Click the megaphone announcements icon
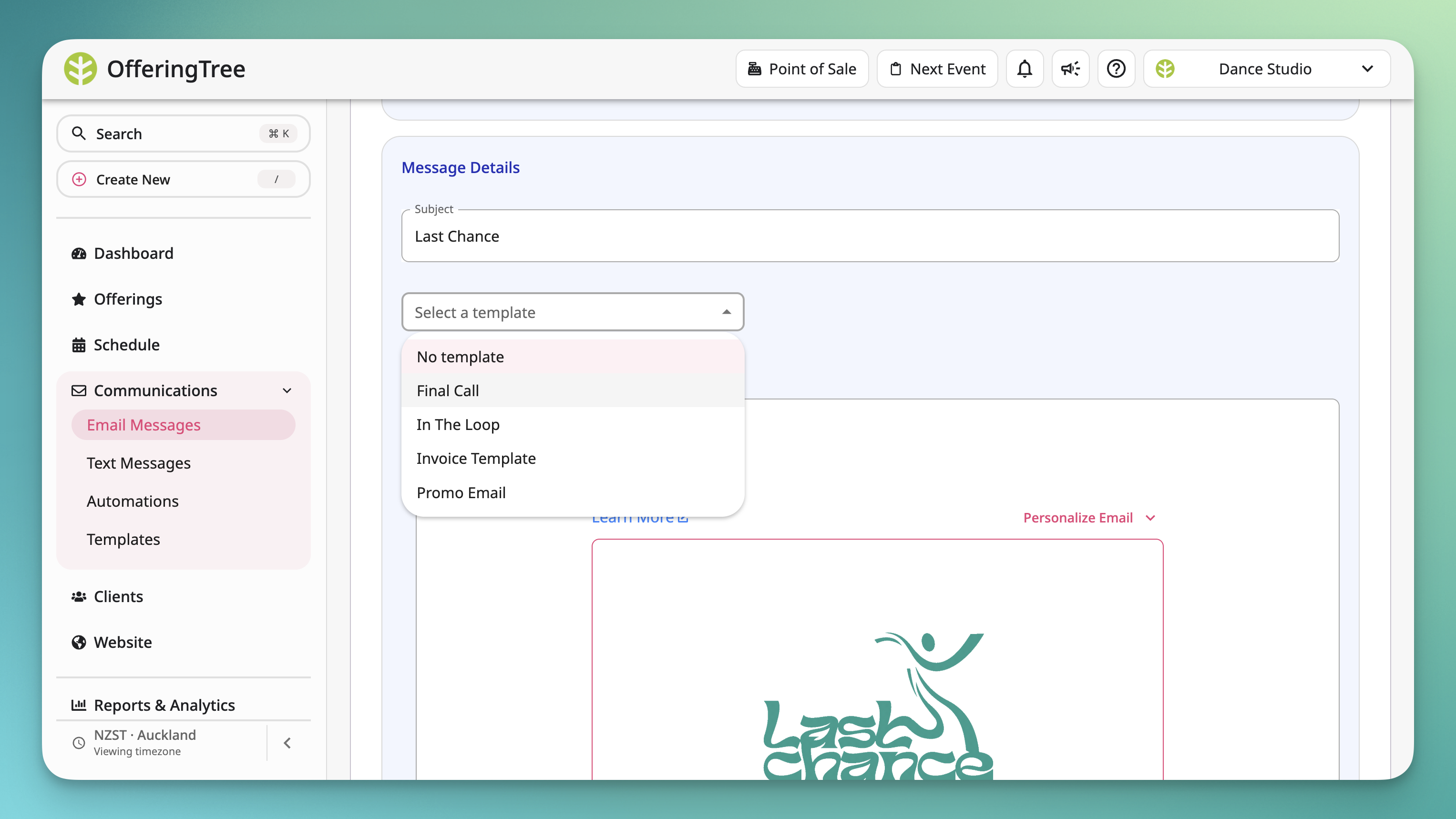Viewport: 1456px width, 819px height. [x=1070, y=69]
